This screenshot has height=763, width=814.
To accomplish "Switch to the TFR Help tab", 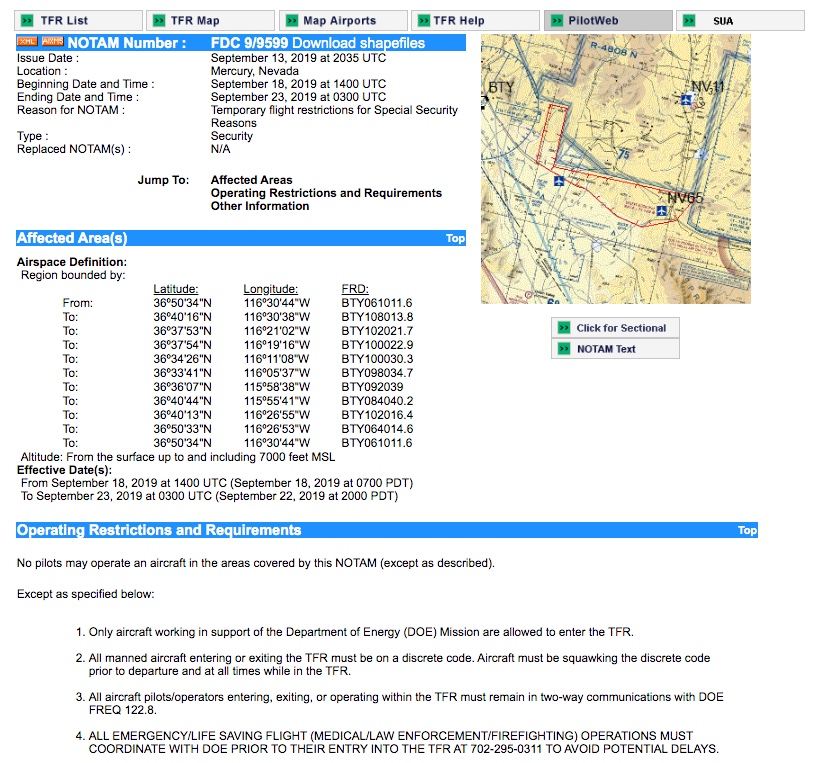I will 459,20.
